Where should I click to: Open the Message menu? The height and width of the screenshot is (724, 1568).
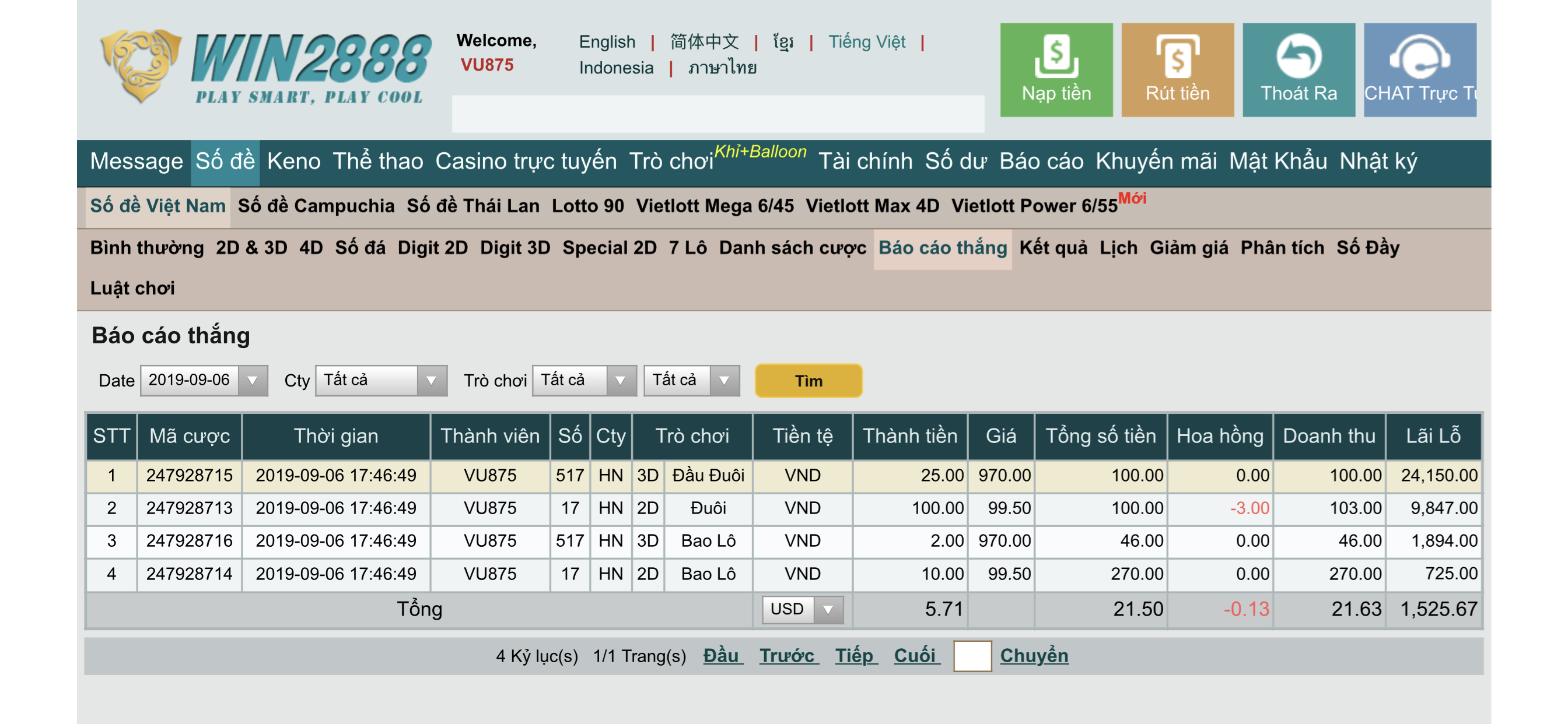point(136,161)
